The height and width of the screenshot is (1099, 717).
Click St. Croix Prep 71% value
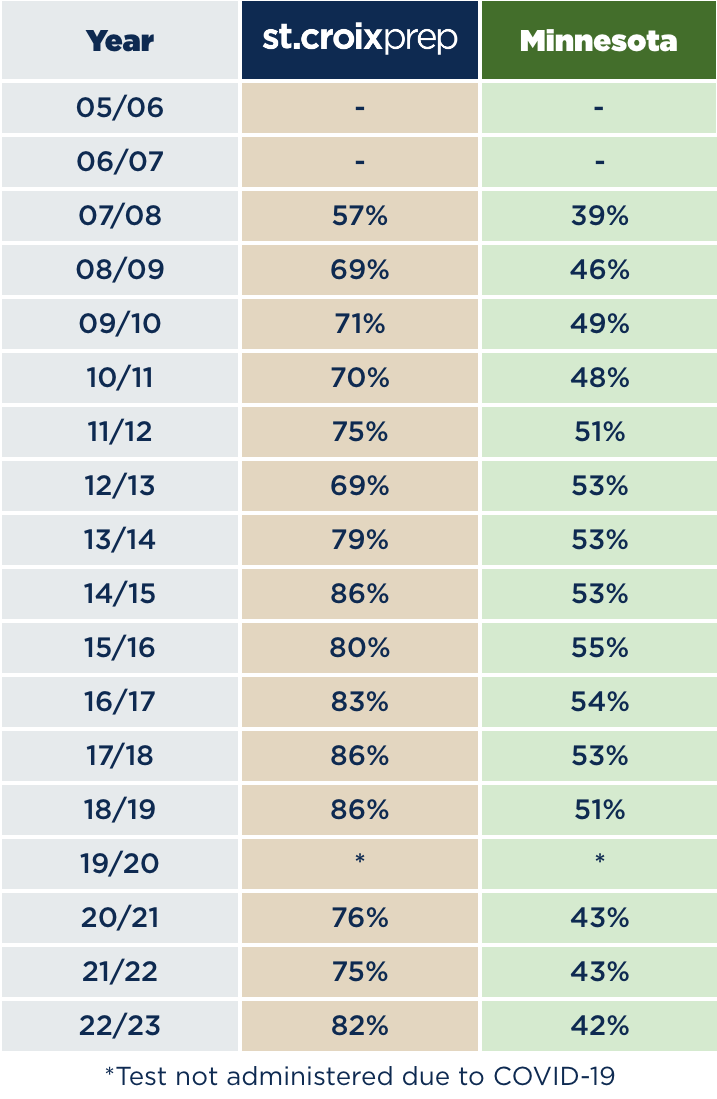pyautogui.click(x=360, y=324)
